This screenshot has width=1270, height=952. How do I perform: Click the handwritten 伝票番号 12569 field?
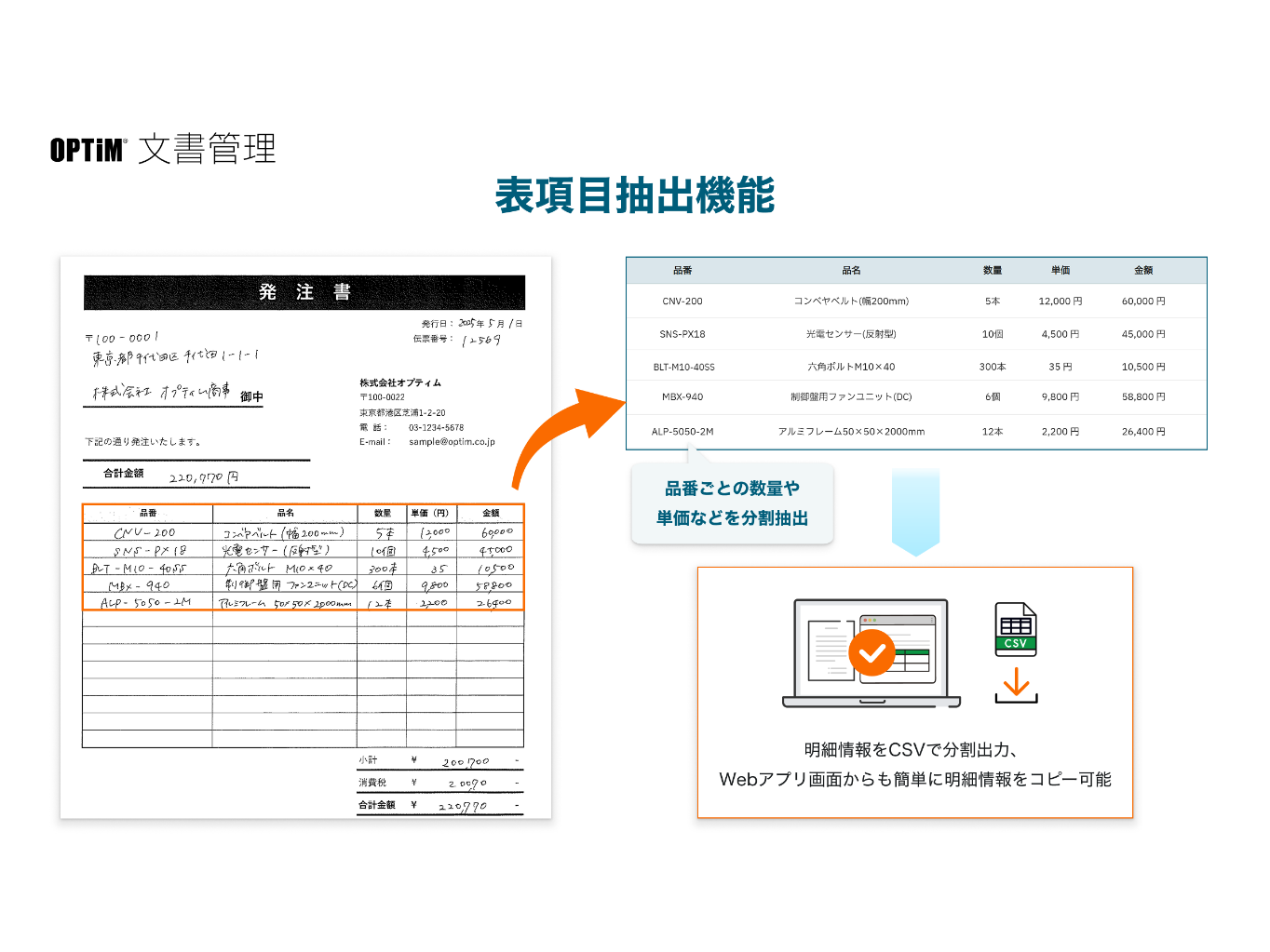[x=480, y=341]
